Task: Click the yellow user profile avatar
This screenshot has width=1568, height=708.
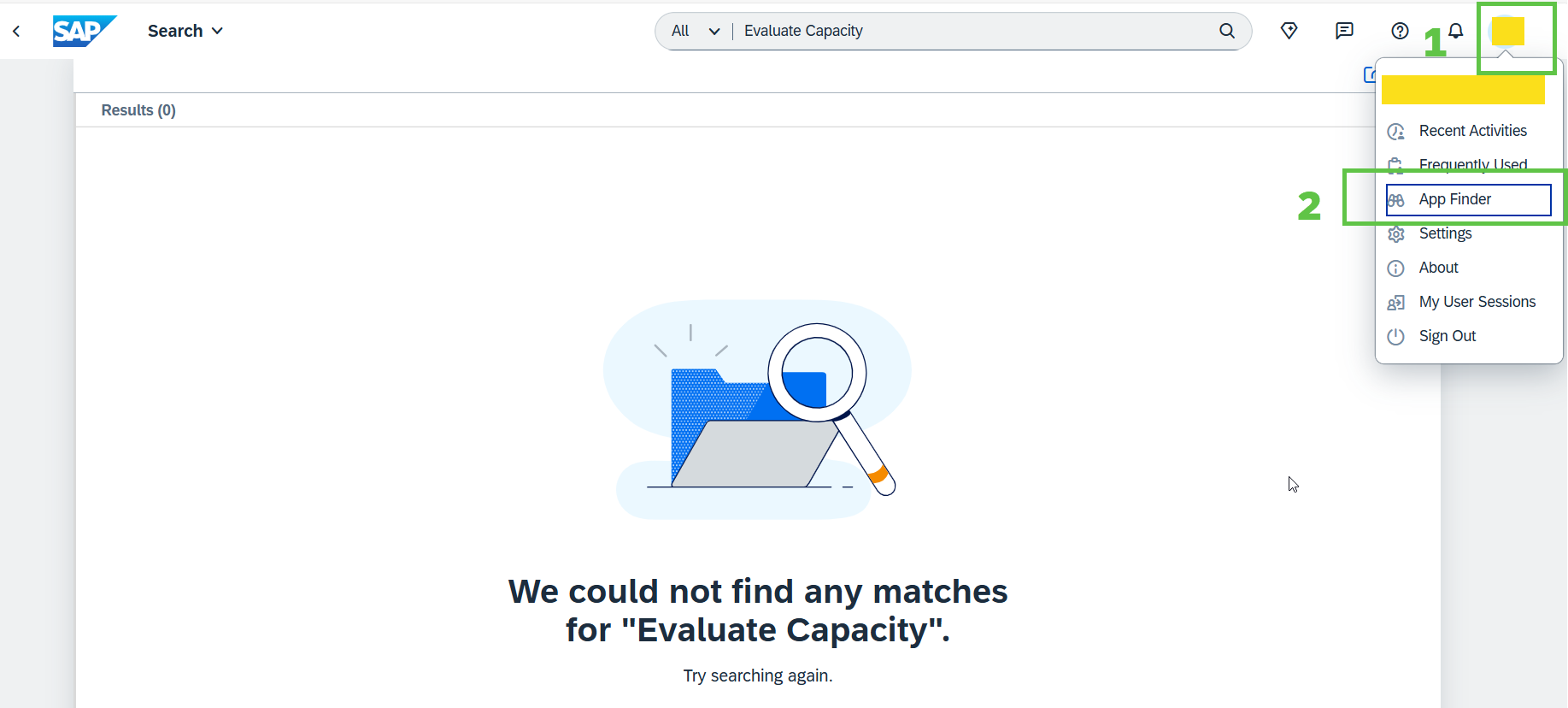Action: [1507, 31]
